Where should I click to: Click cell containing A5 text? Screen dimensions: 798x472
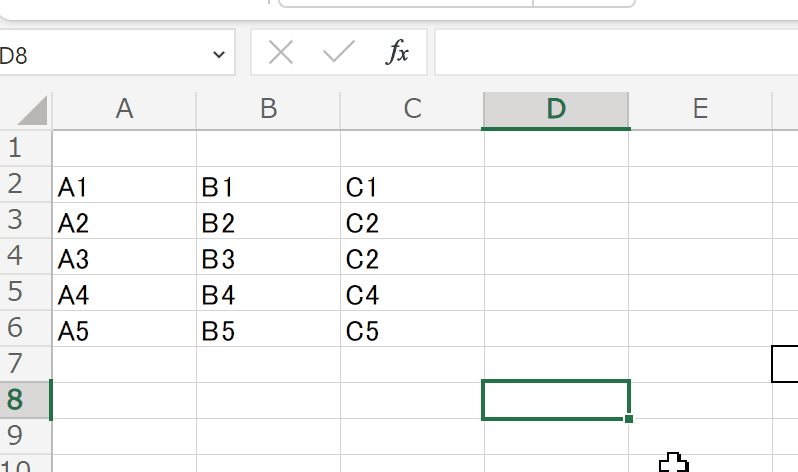[124, 330]
